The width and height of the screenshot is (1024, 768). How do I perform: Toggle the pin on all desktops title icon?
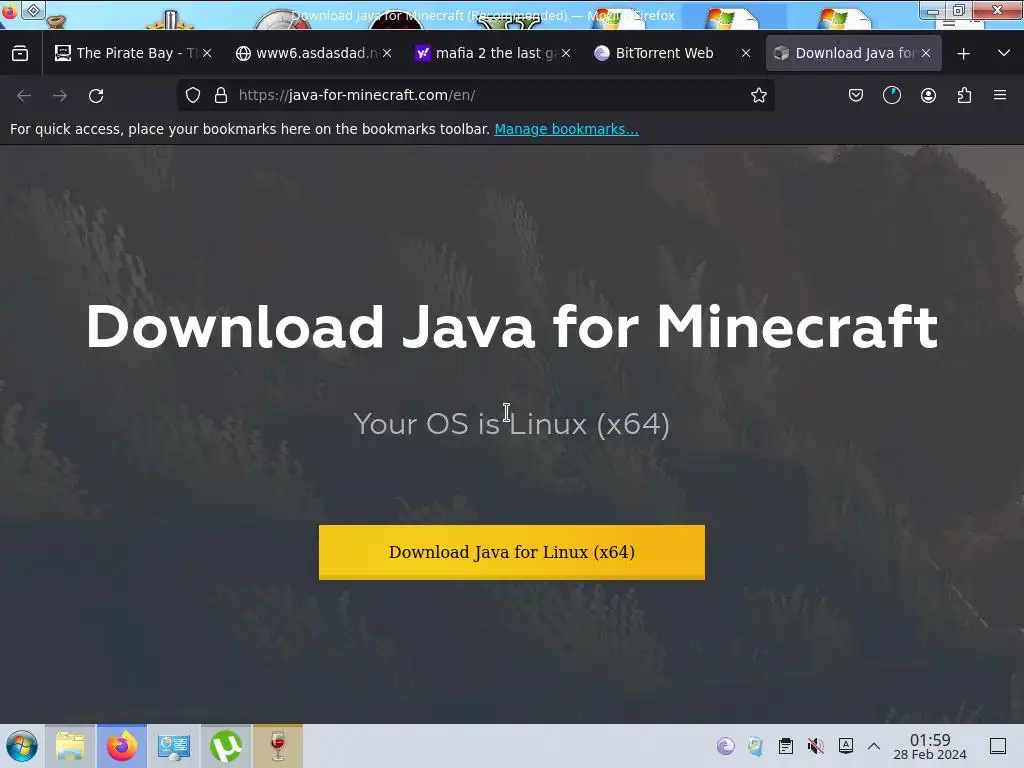tap(33, 10)
